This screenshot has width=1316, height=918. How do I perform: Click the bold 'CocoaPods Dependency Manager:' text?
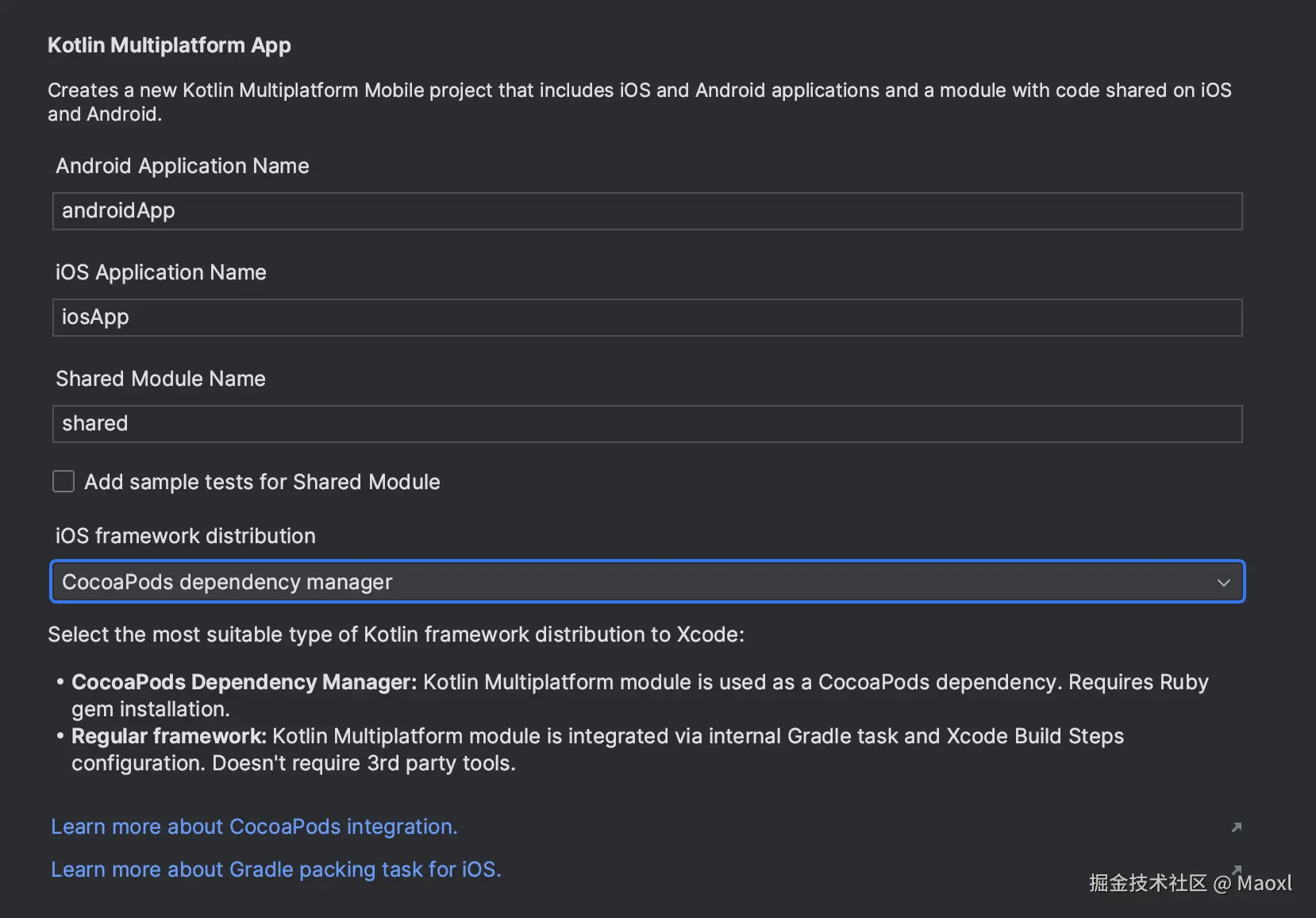[244, 682]
